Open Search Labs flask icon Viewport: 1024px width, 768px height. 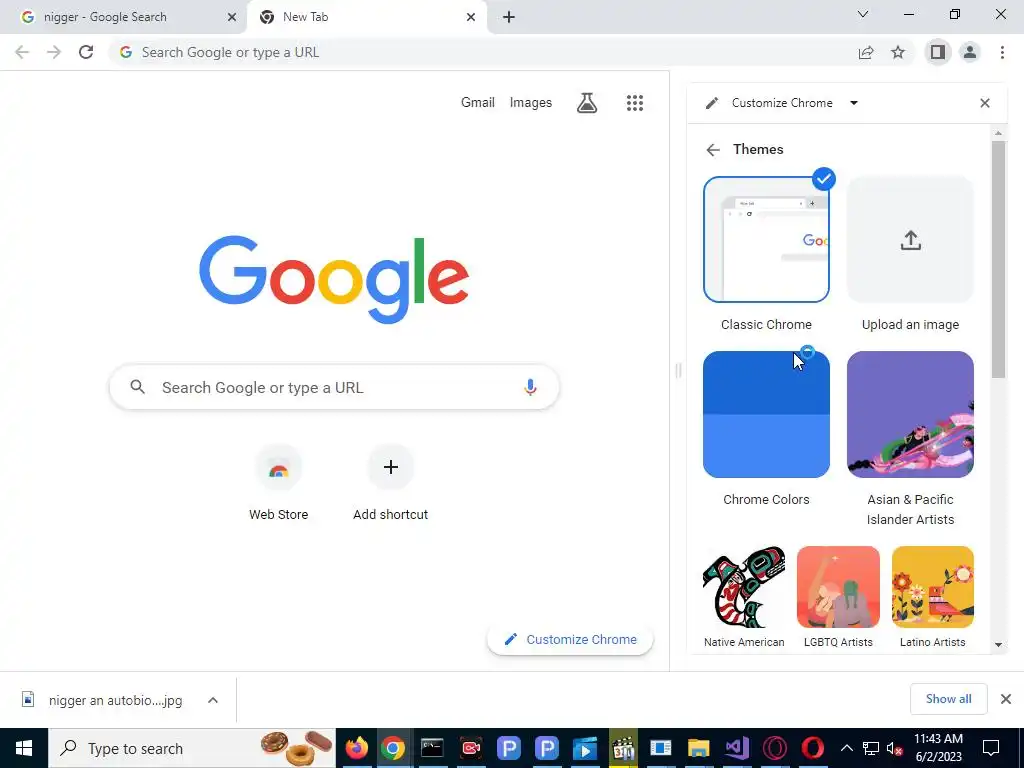click(586, 103)
